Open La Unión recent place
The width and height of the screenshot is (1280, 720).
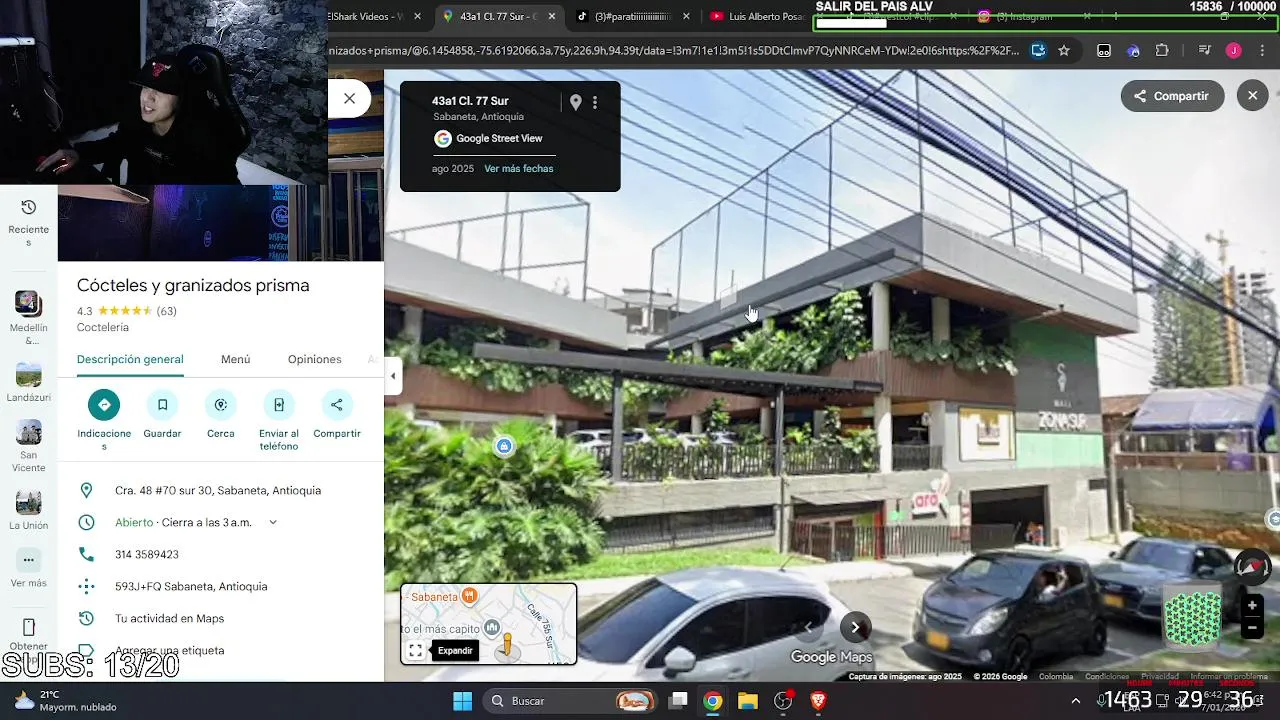click(28, 502)
